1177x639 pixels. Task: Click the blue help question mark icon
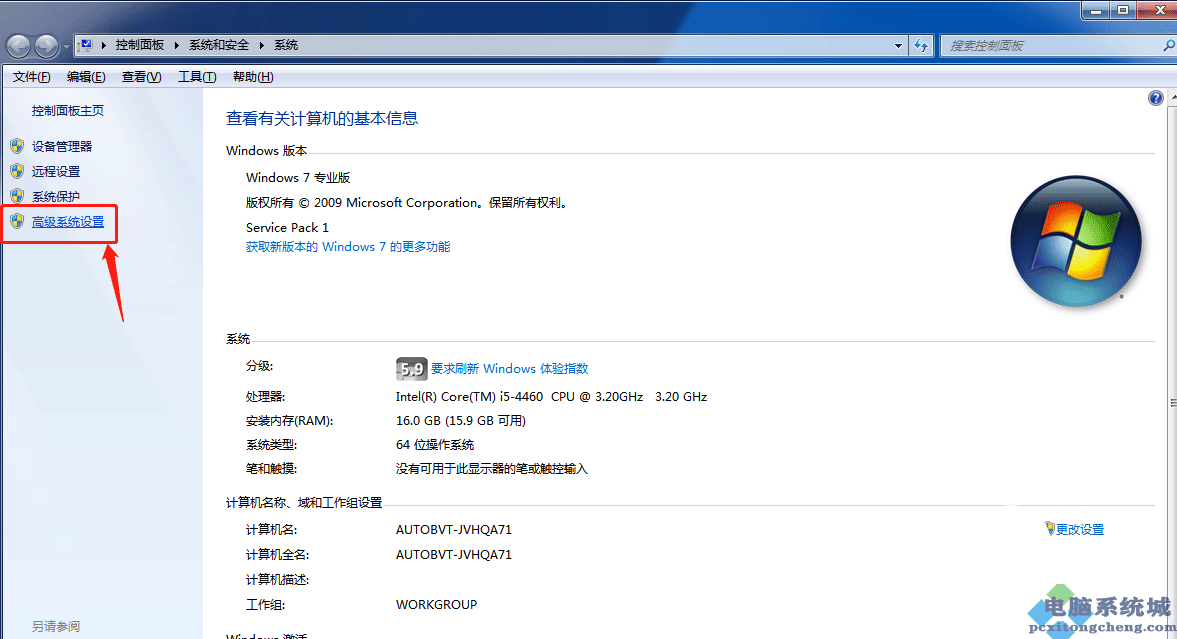1155,98
